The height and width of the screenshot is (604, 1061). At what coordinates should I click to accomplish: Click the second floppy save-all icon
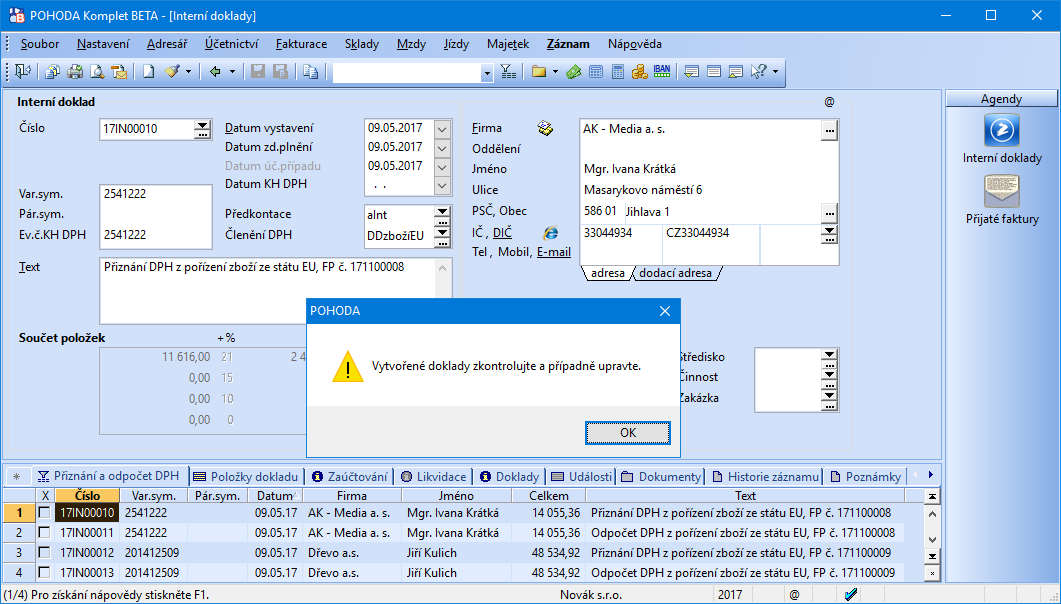280,72
